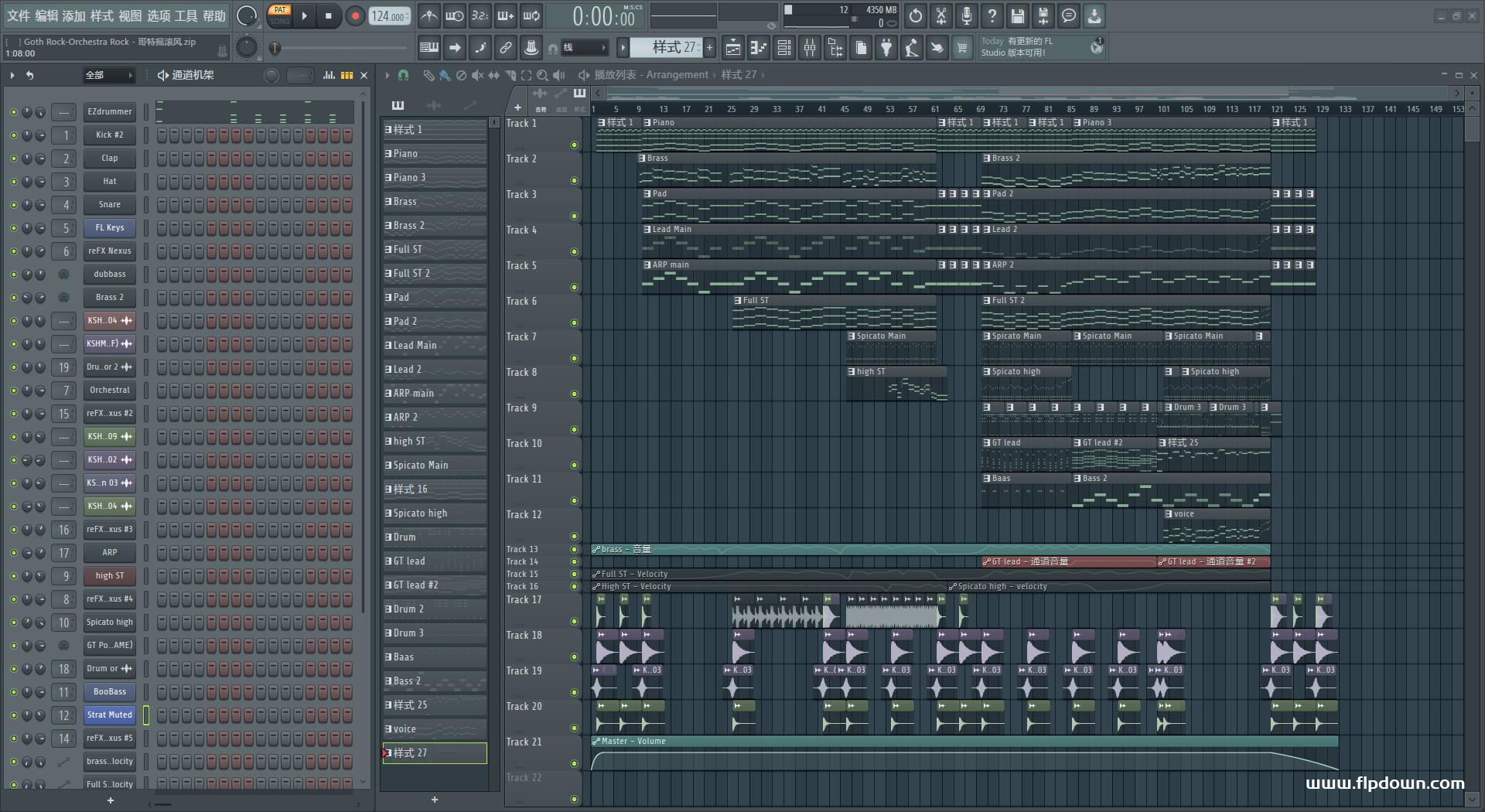
Task: Open the 全部 channel filter dropdown
Action: click(x=108, y=75)
